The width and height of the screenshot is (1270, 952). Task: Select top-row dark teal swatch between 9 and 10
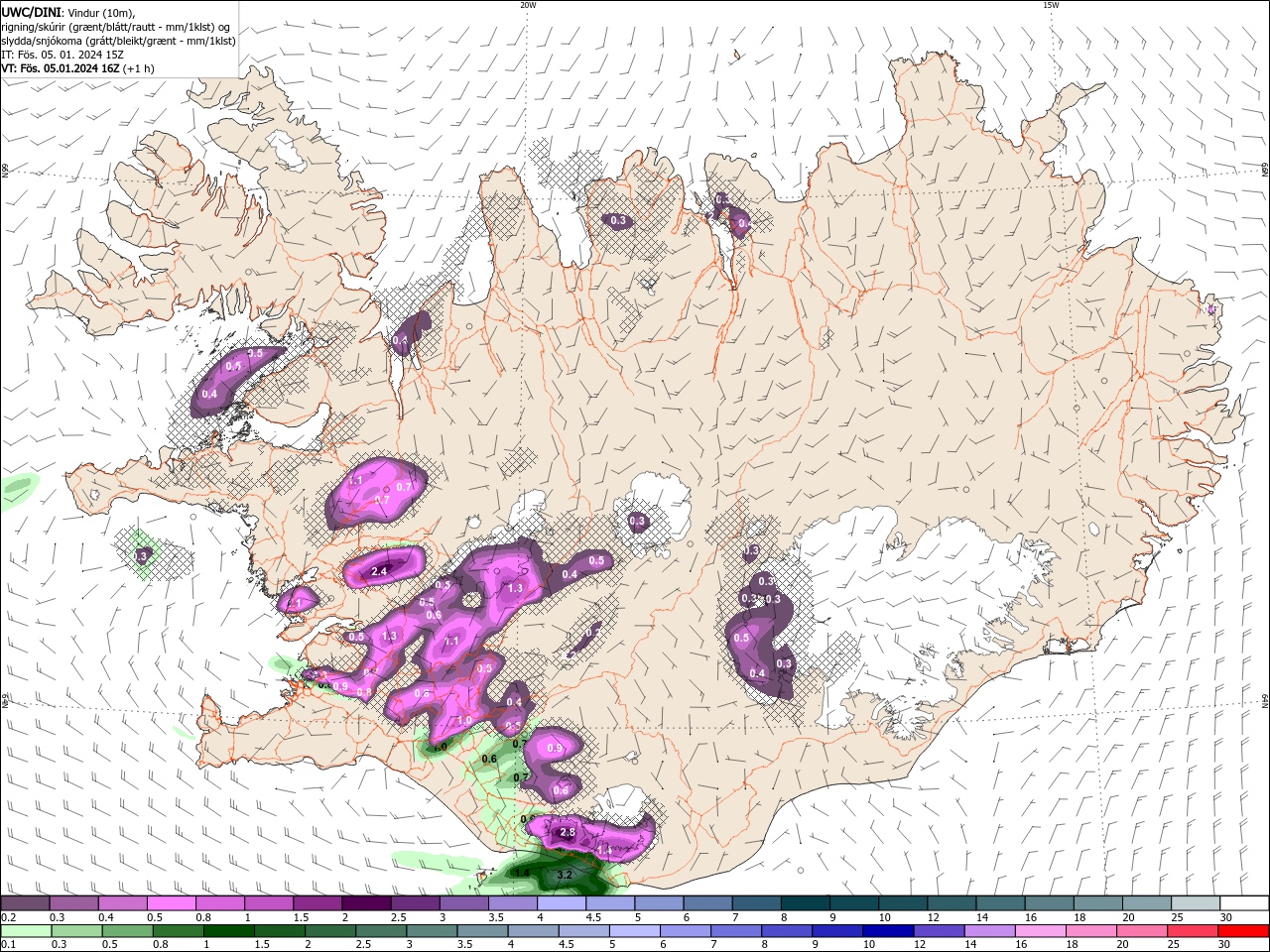[x=853, y=903]
